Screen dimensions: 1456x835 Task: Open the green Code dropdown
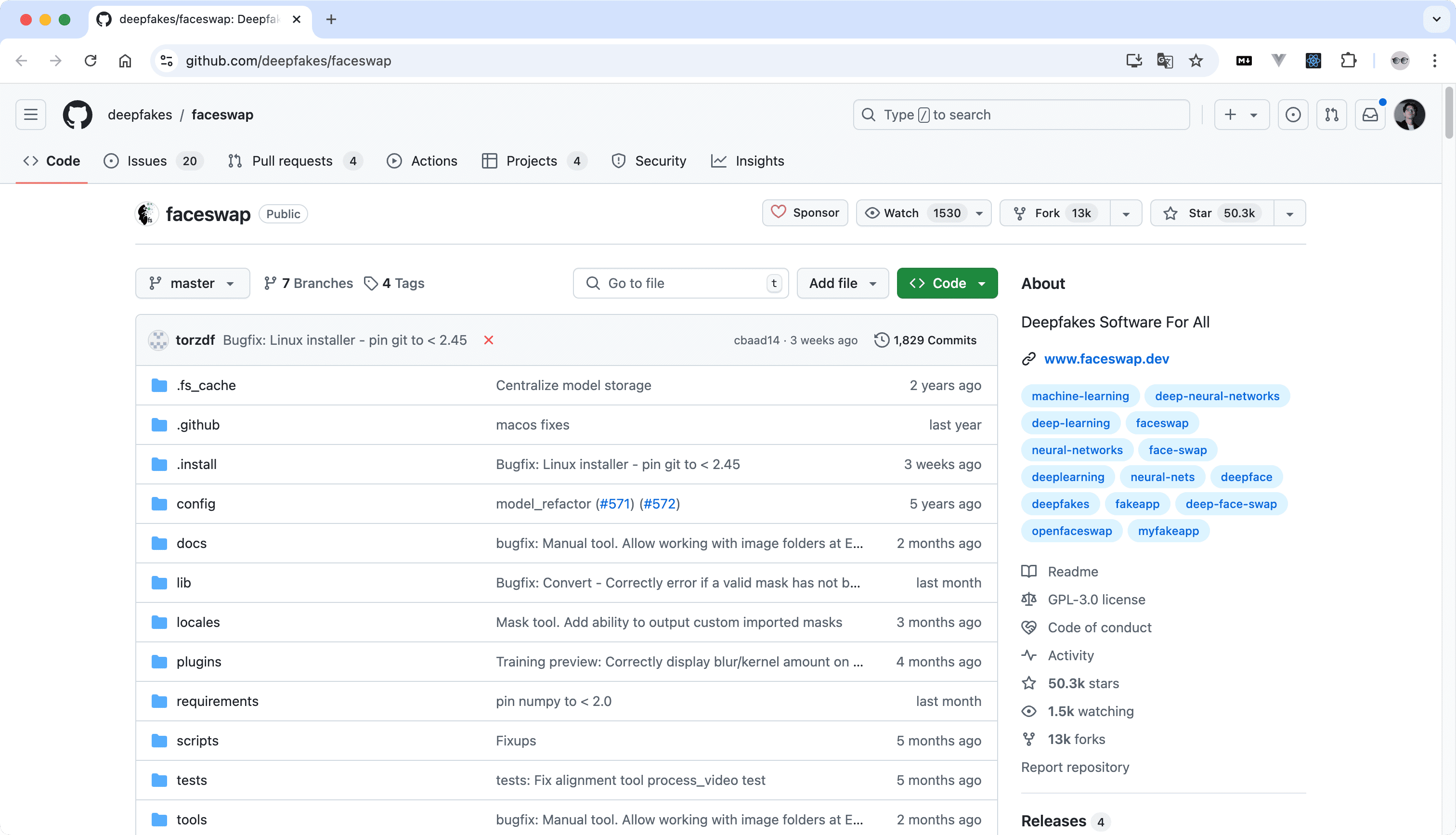click(x=947, y=283)
